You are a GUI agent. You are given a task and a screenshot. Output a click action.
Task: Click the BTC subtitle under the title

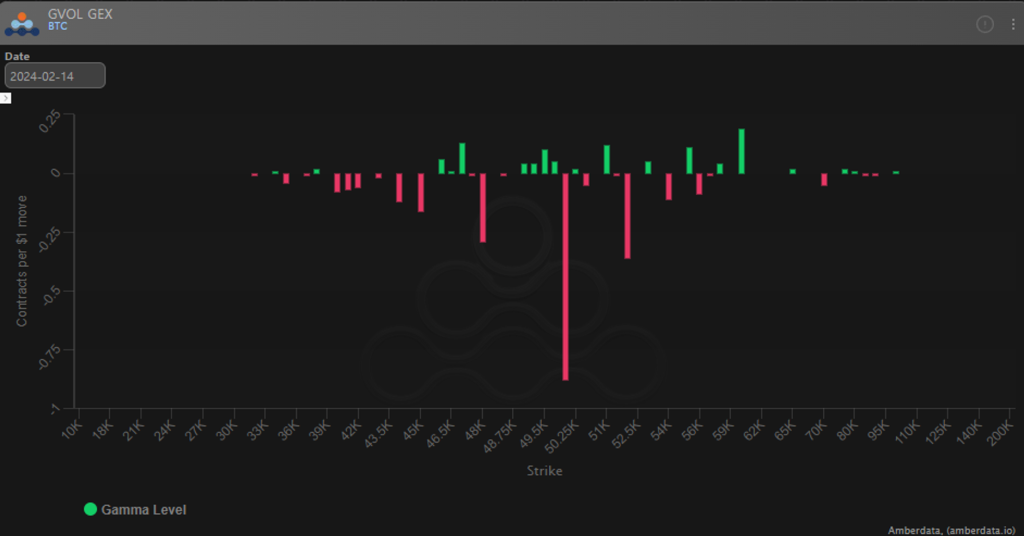pos(58,27)
